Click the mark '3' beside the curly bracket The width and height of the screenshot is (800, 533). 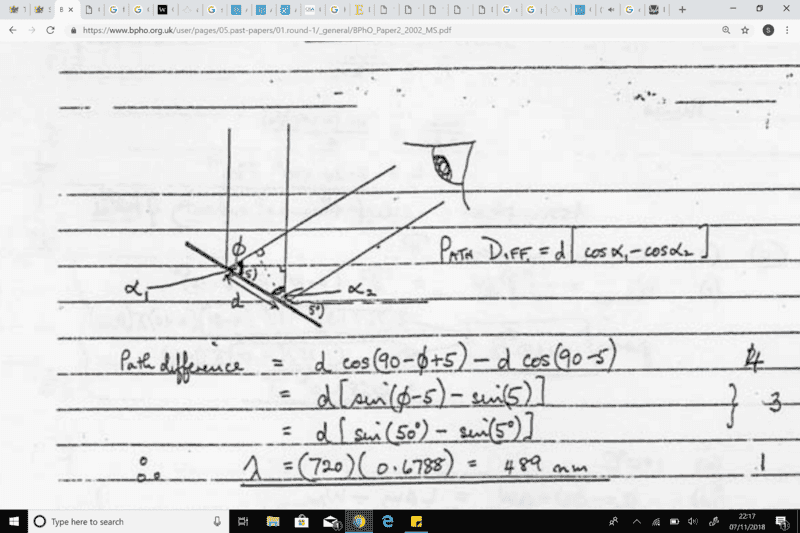coord(775,403)
